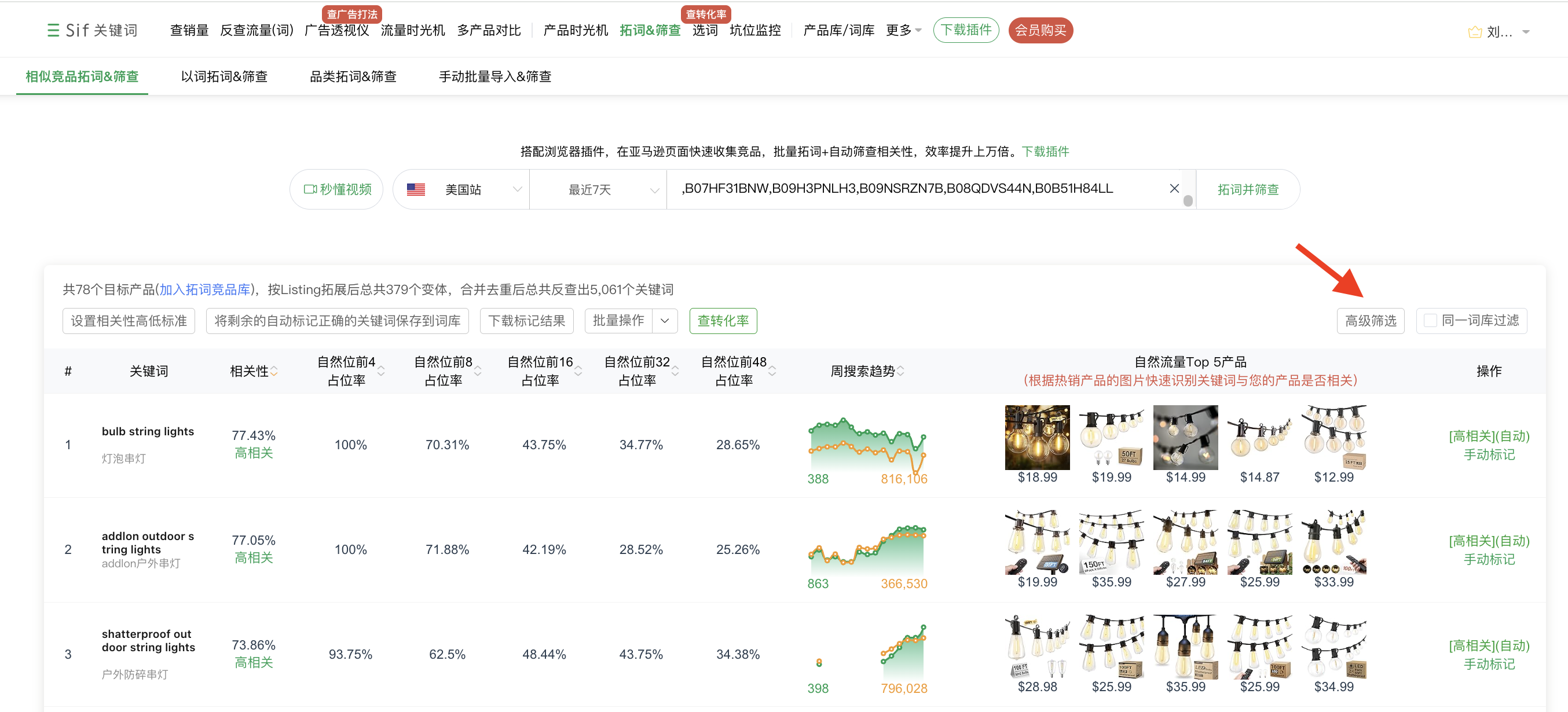1568x712 pixels.
Task: Click the 加入拓词竞品库 link
Action: coord(204,289)
